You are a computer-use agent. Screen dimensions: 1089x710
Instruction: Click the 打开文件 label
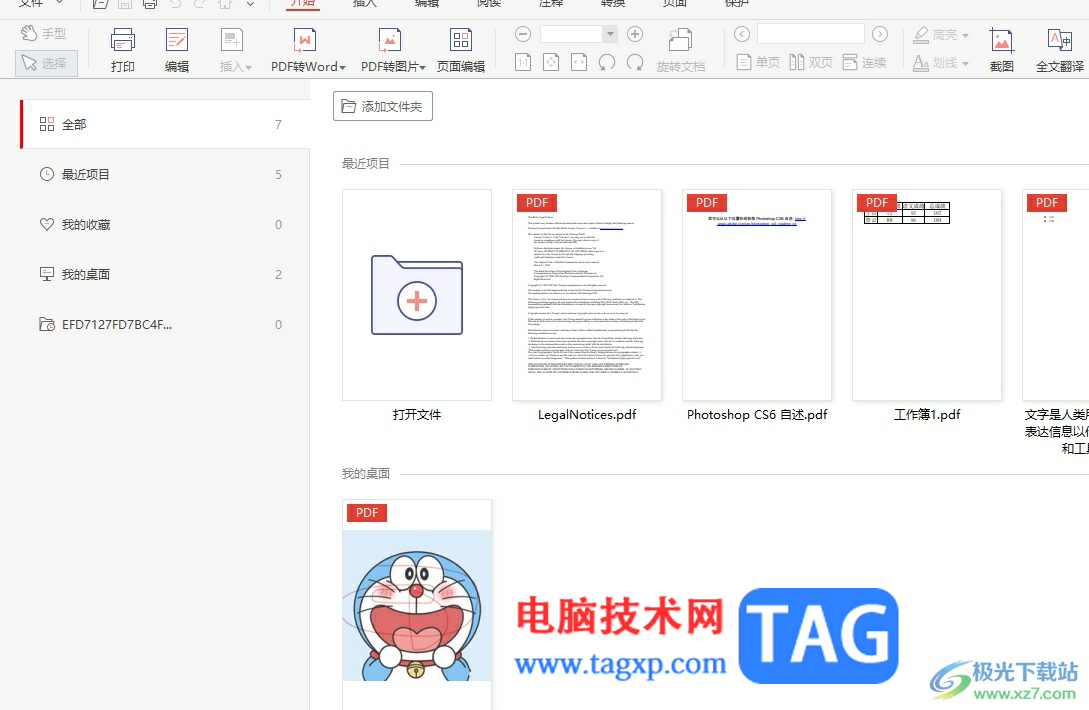click(x=417, y=415)
